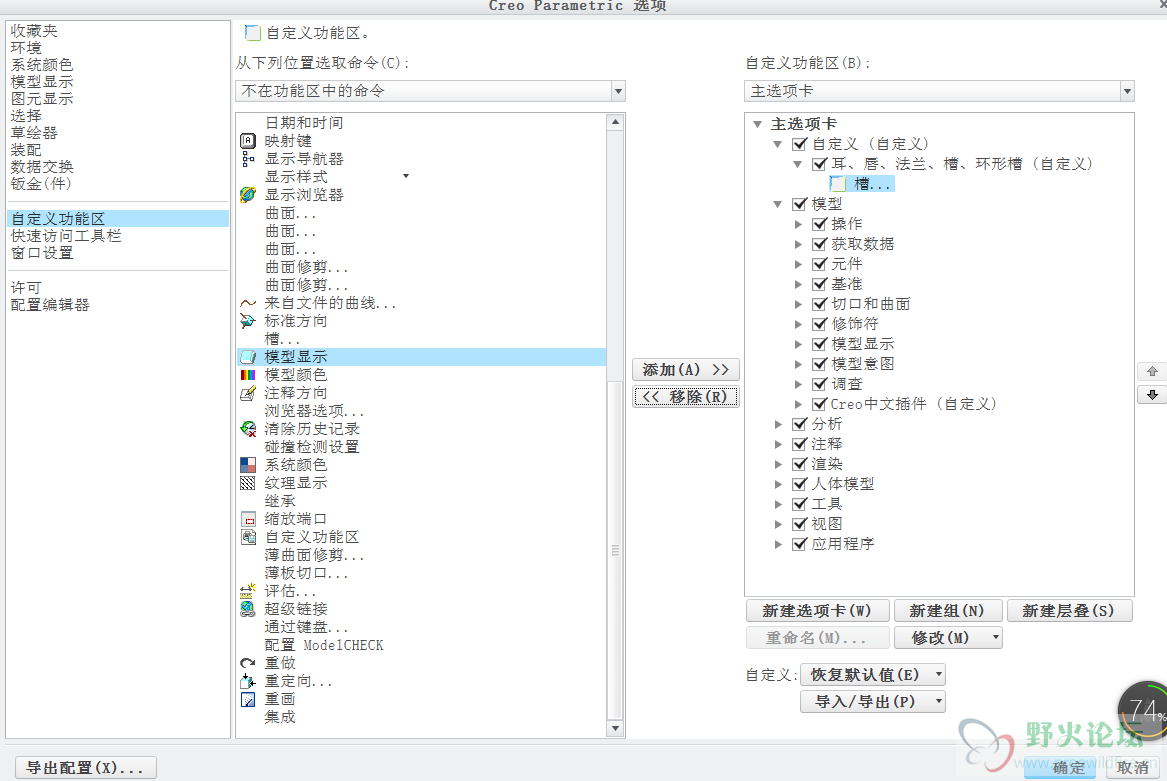Click the 确定 confirm button
The height and width of the screenshot is (781, 1167).
1060,767
